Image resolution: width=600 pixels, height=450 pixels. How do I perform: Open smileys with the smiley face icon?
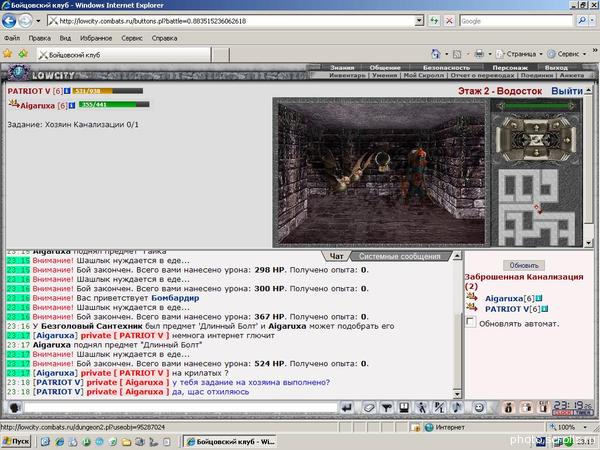479,408
